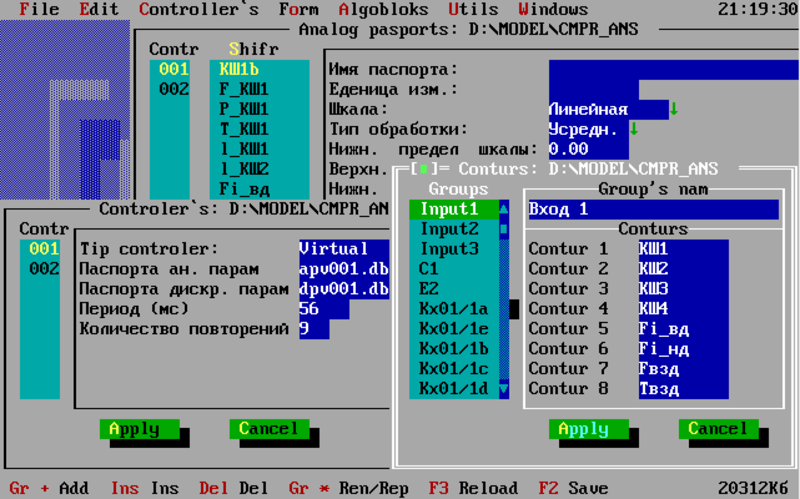Select the T_КШ1 passport in the Shifr list
This screenshot has width=800, height=499.
pyautogui.click(x=244, y=129)
